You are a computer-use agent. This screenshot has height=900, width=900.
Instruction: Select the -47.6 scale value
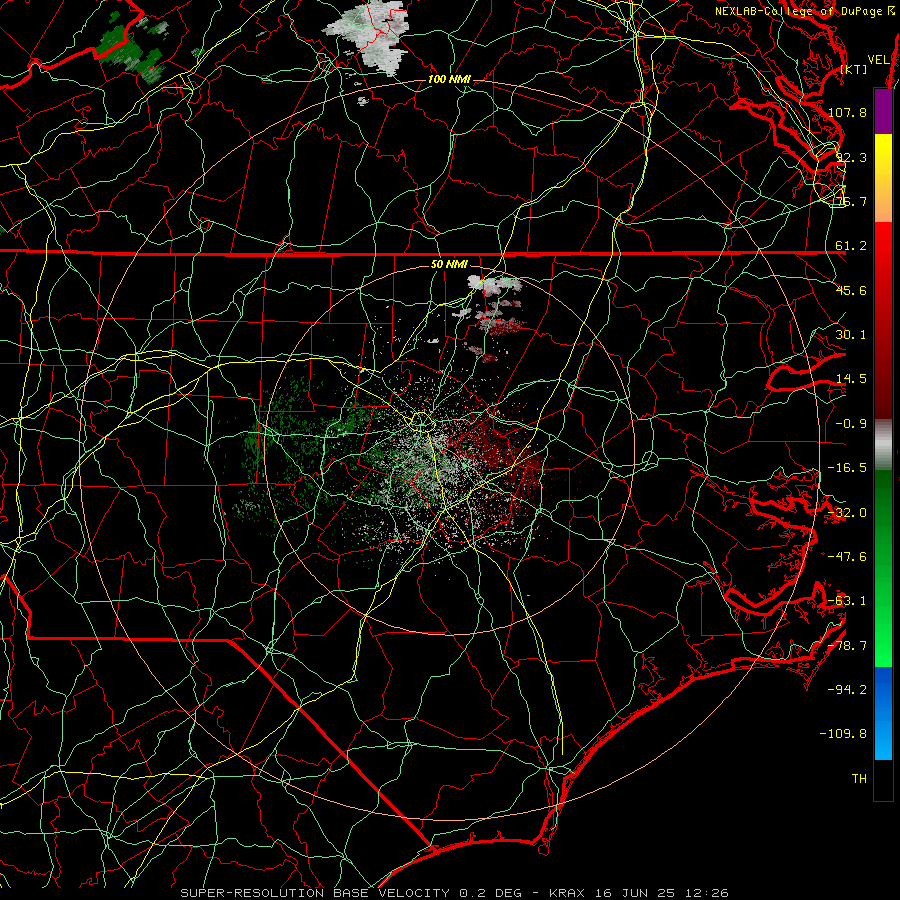point(847,557)
